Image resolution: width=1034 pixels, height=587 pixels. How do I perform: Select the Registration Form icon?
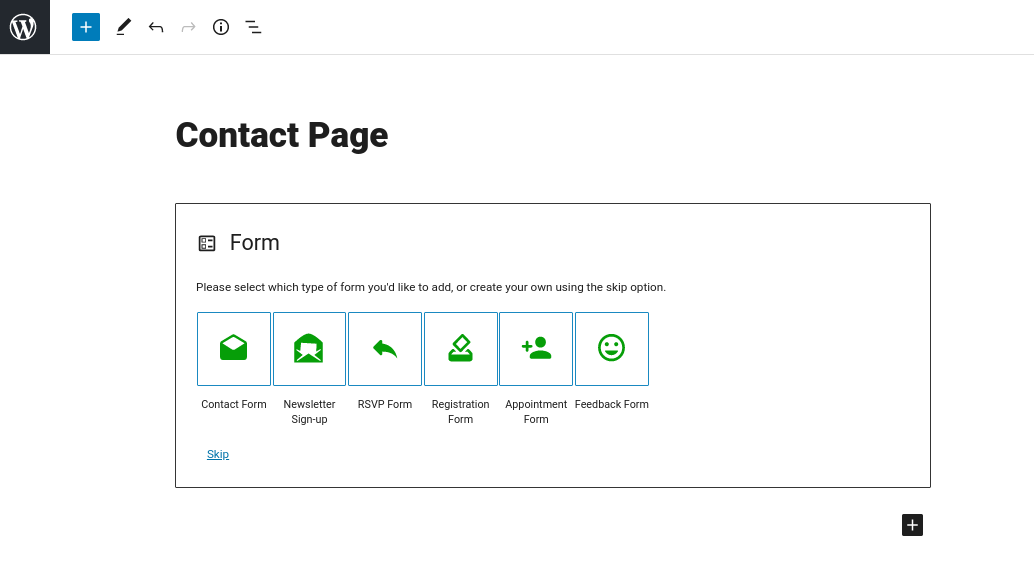(461, 348)
